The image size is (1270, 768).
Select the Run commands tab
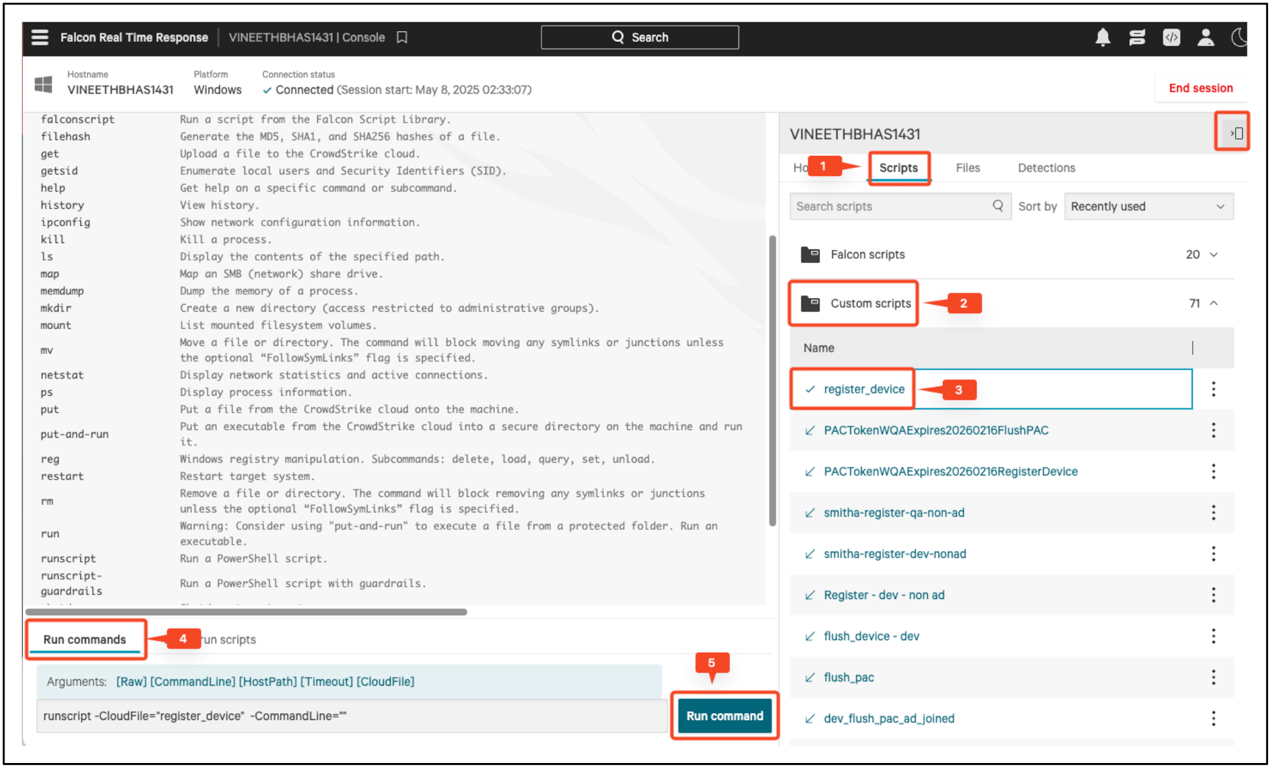click(x=84, y=639)
